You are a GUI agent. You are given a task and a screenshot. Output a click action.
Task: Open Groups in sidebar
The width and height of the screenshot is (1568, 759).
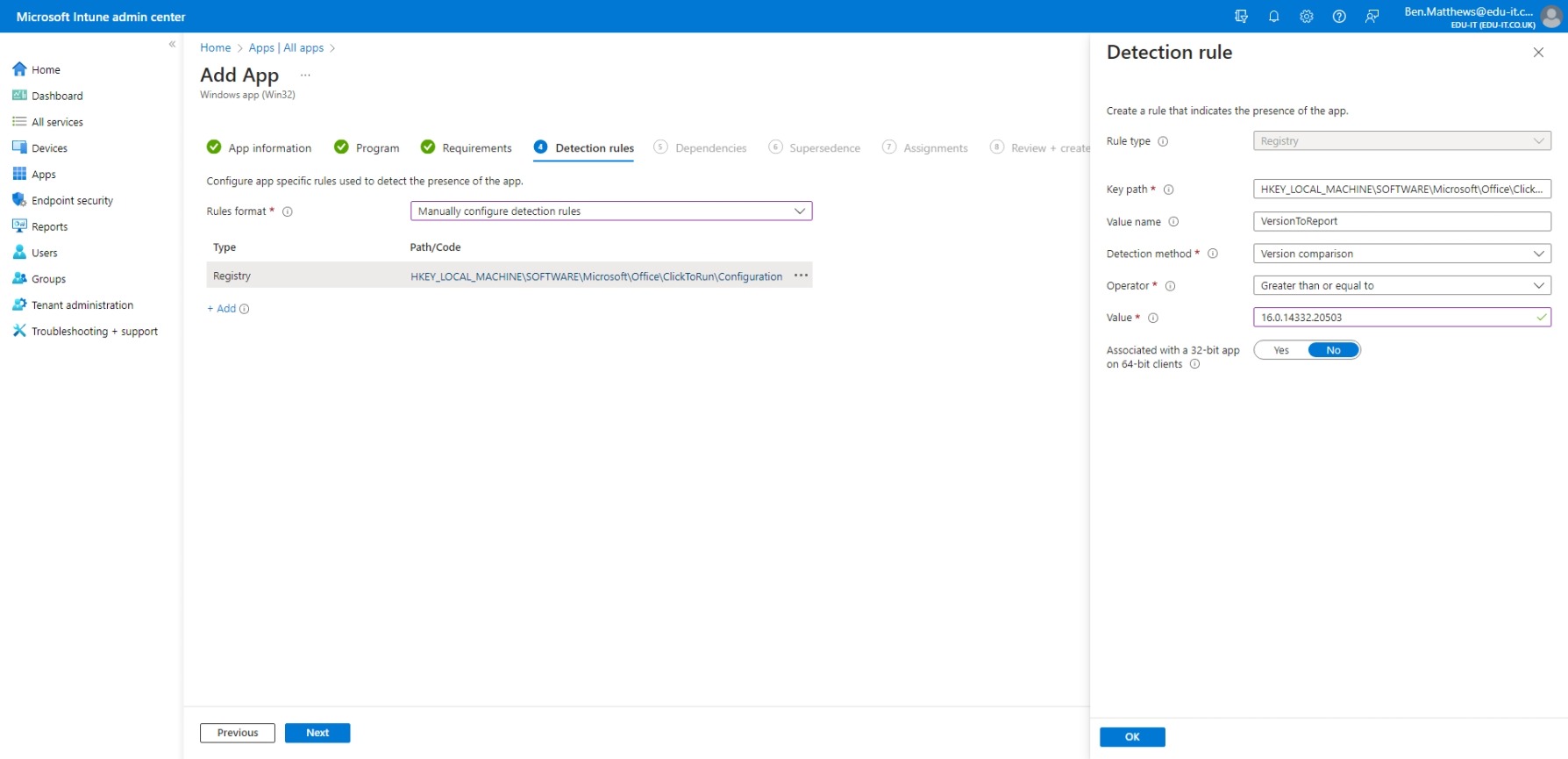[x=48, y=279]
